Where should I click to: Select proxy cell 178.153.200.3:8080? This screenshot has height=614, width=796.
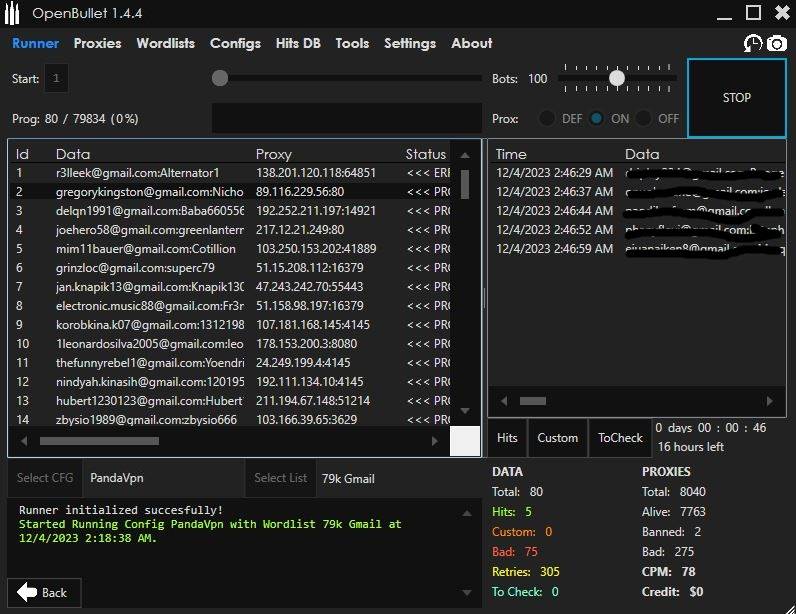pos(306,343)
